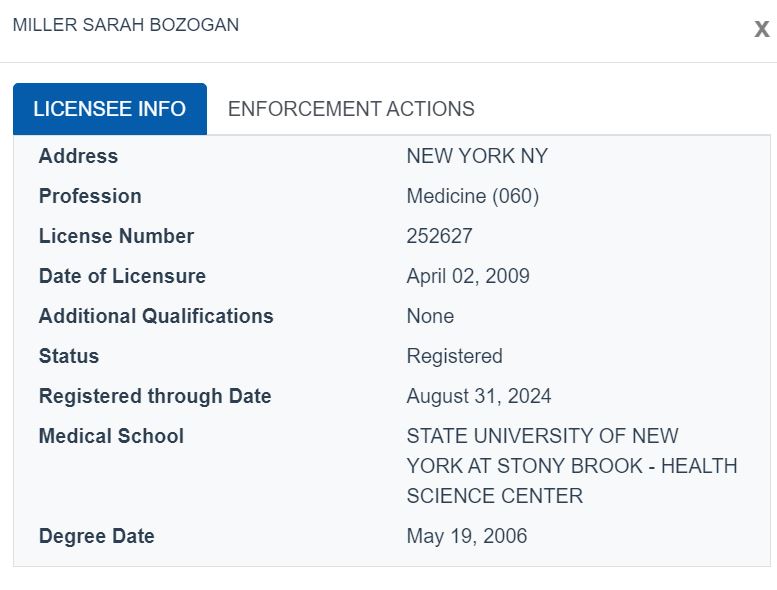
Task: Click the Date of Licensure label
Action: (x=122, y=276)
